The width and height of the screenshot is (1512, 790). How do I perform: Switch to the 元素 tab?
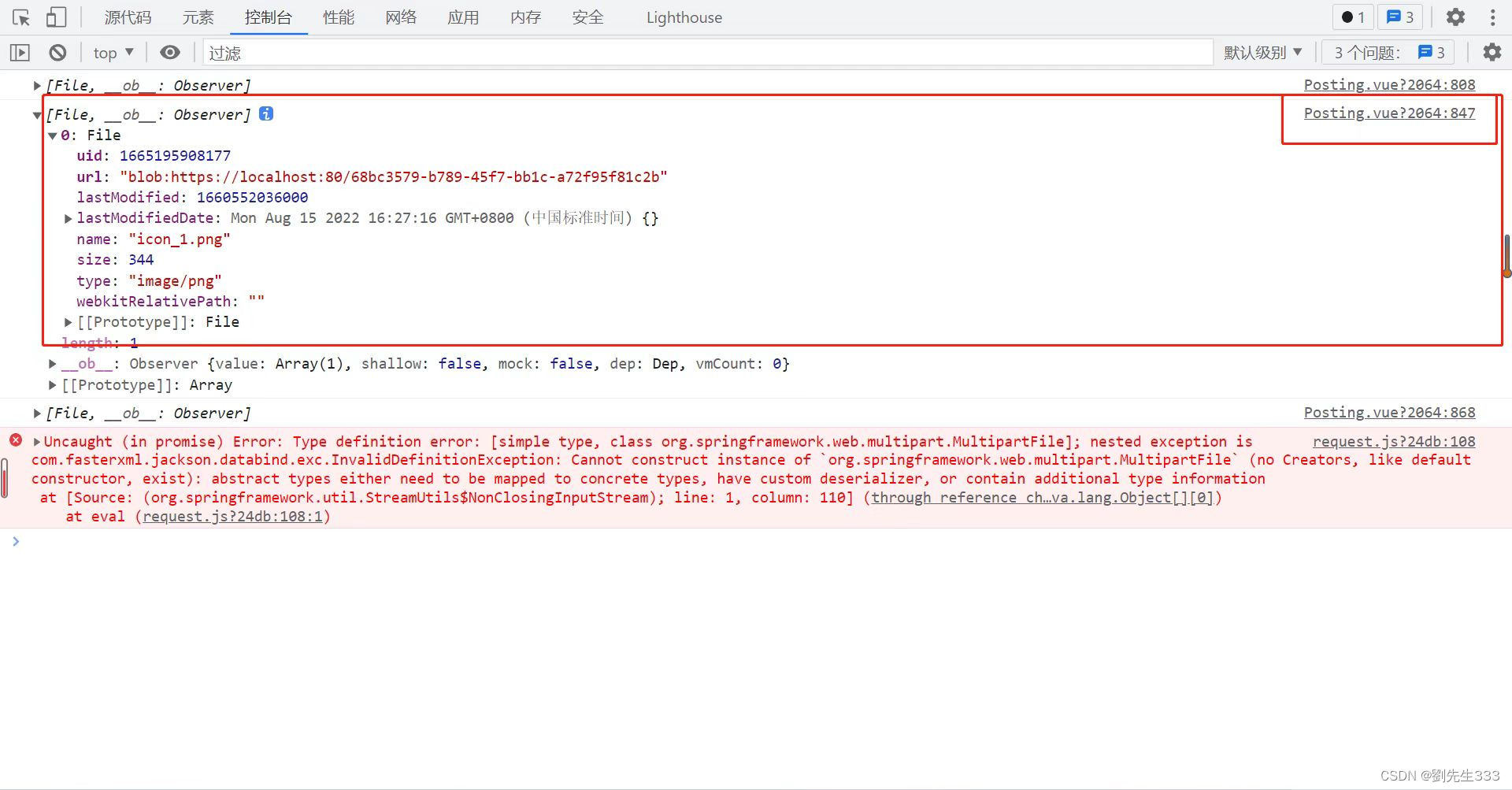198,17
